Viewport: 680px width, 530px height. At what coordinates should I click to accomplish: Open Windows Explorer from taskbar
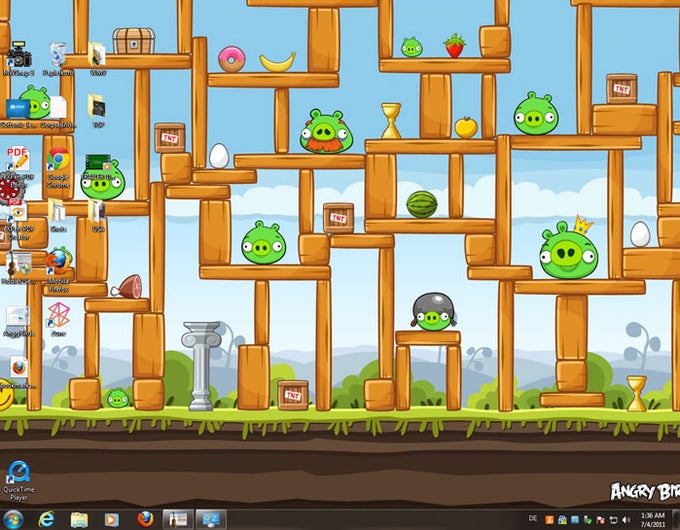[79, 520]
